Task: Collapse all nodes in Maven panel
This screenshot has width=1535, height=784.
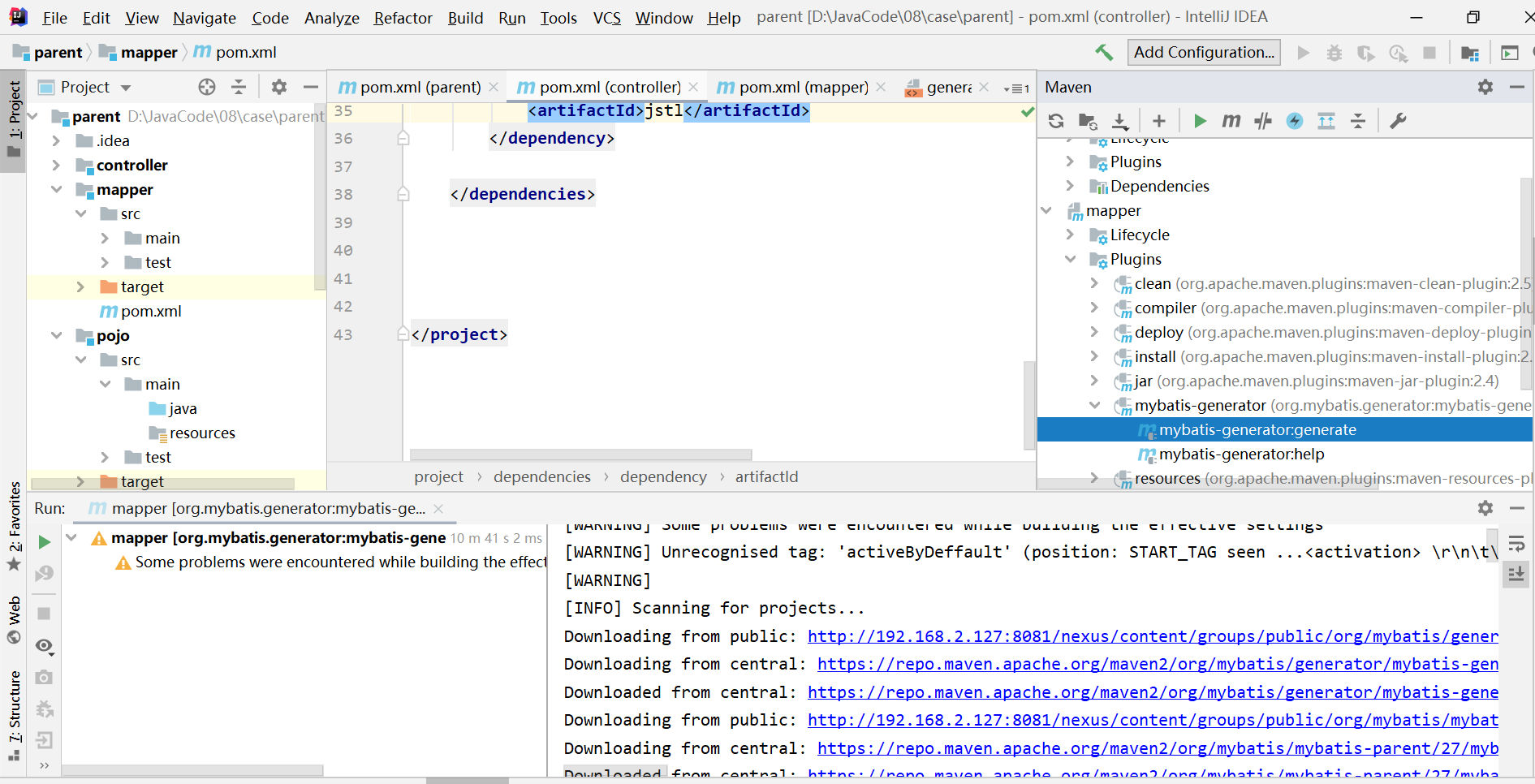Action: tap(1358, 121)
